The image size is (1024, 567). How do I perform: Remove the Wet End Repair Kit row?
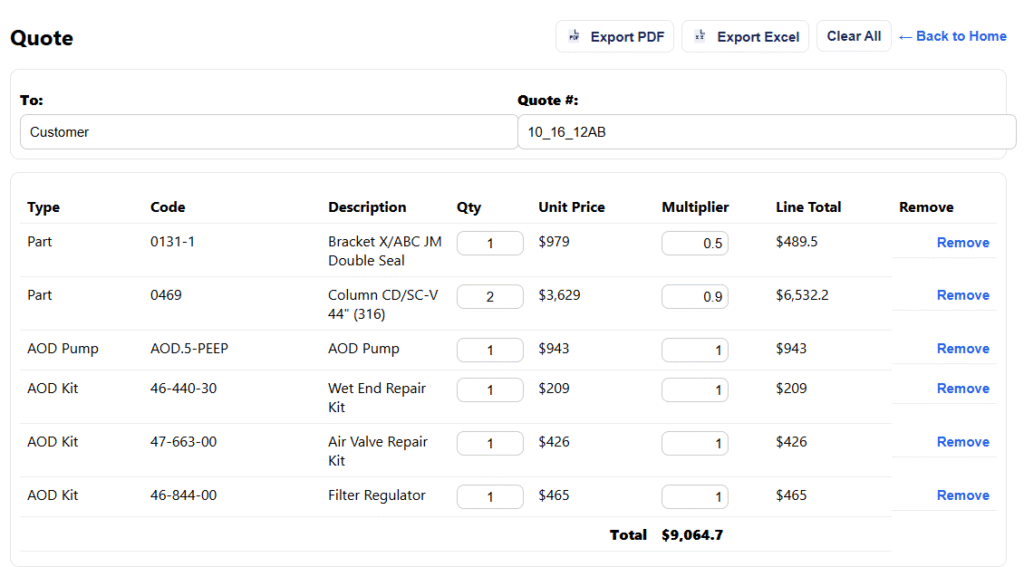click(962, 389)
